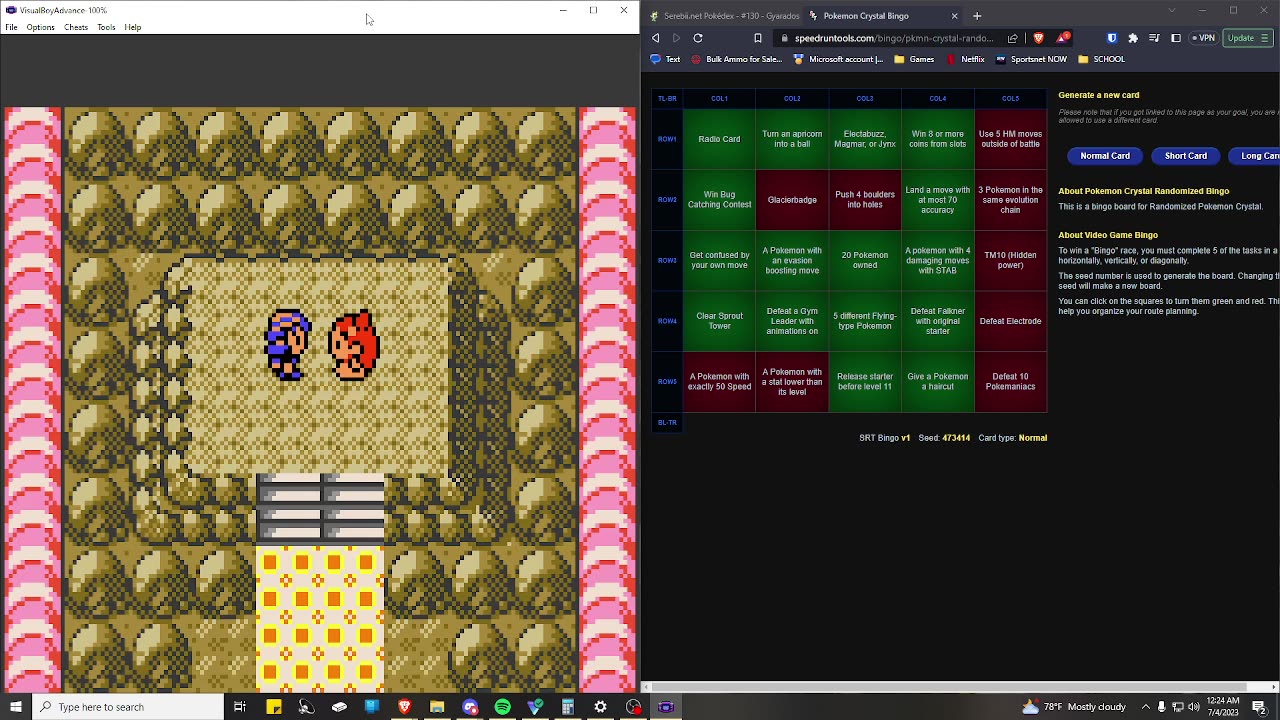Open Sticky Notes from the taskbar
Image resolution: width=1280 pixels, height=720 pixels.
[x=274, y=707]
